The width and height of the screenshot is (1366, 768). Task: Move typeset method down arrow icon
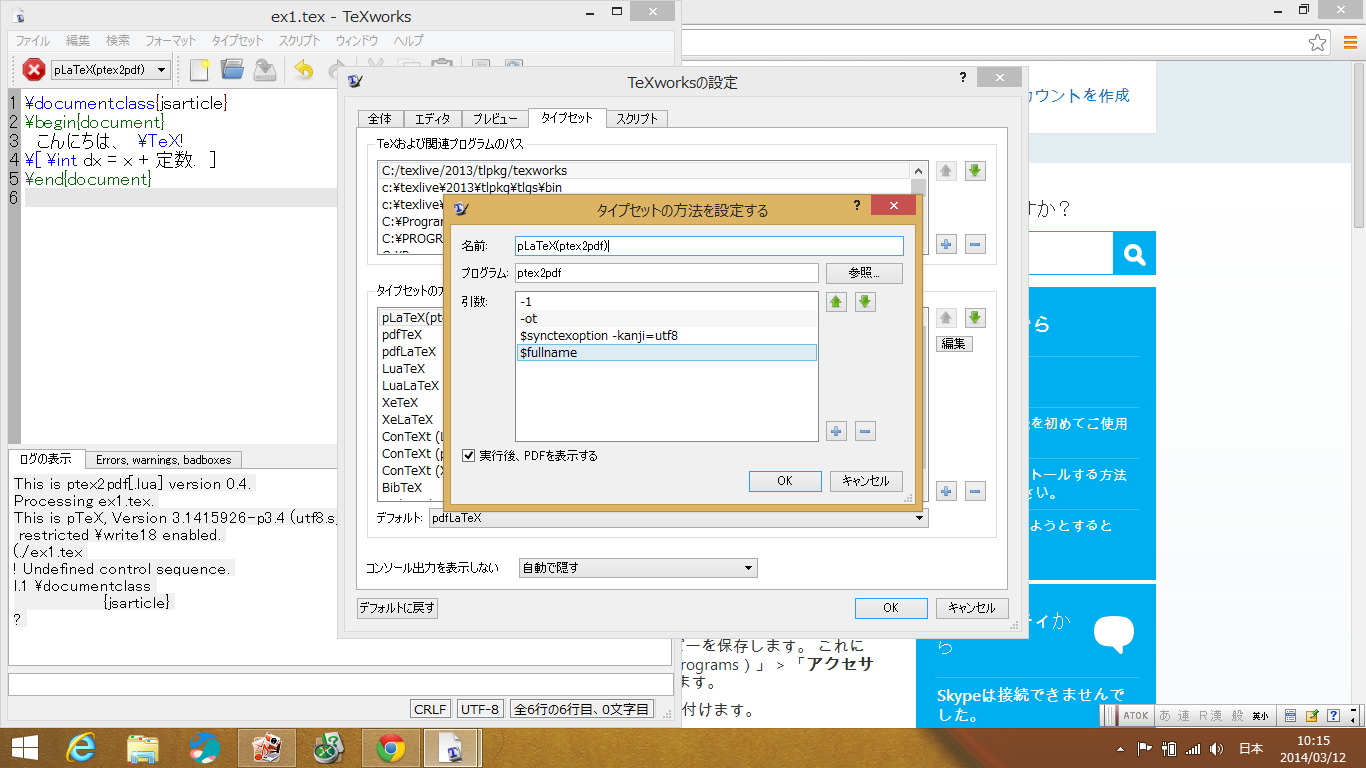point(976,318)
